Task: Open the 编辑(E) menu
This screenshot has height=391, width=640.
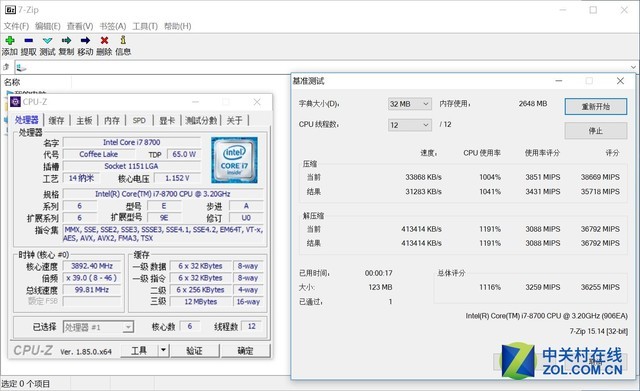Action: 48,26
